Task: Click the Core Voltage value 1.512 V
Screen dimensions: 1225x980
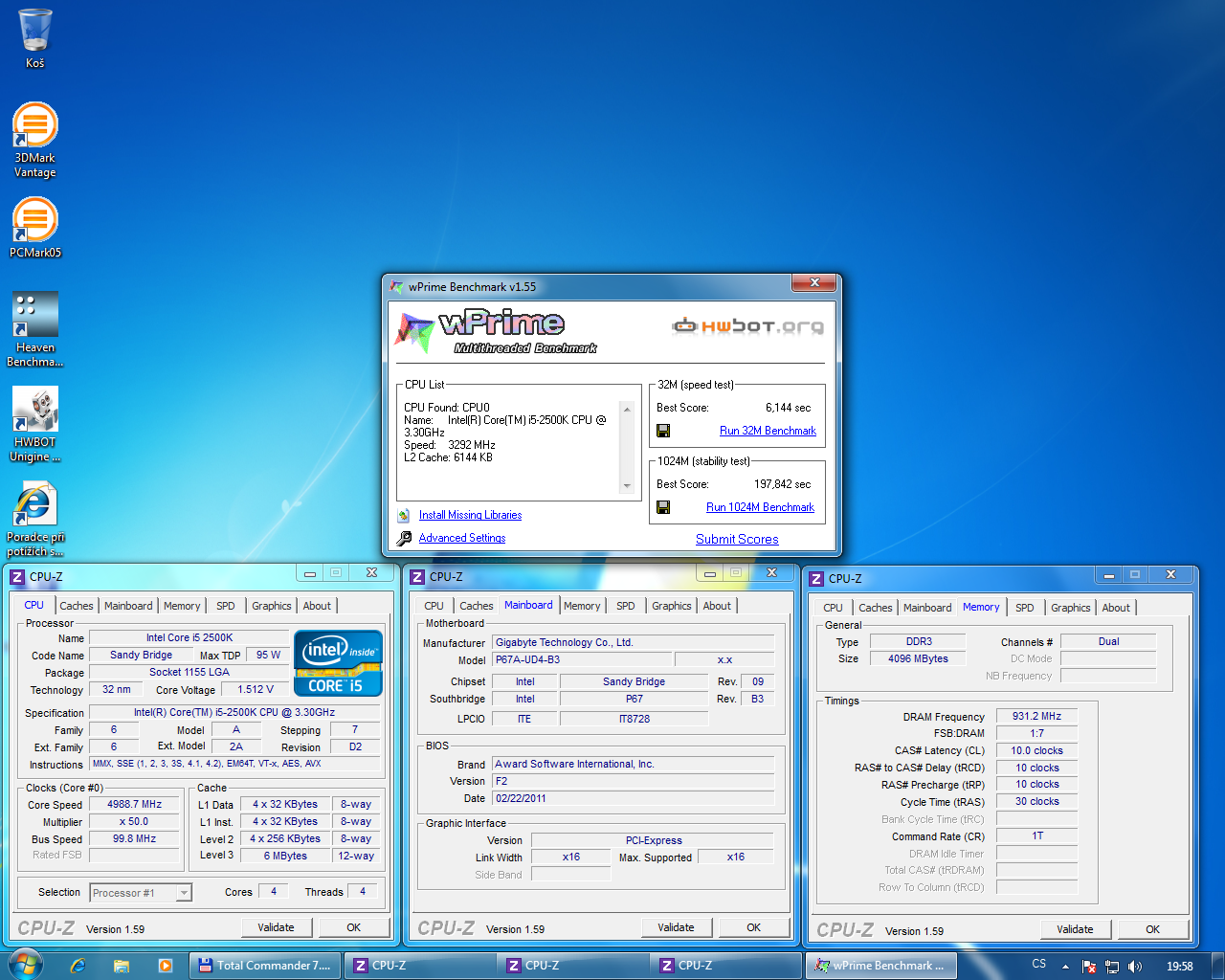Action: click(x=256, y=689)
